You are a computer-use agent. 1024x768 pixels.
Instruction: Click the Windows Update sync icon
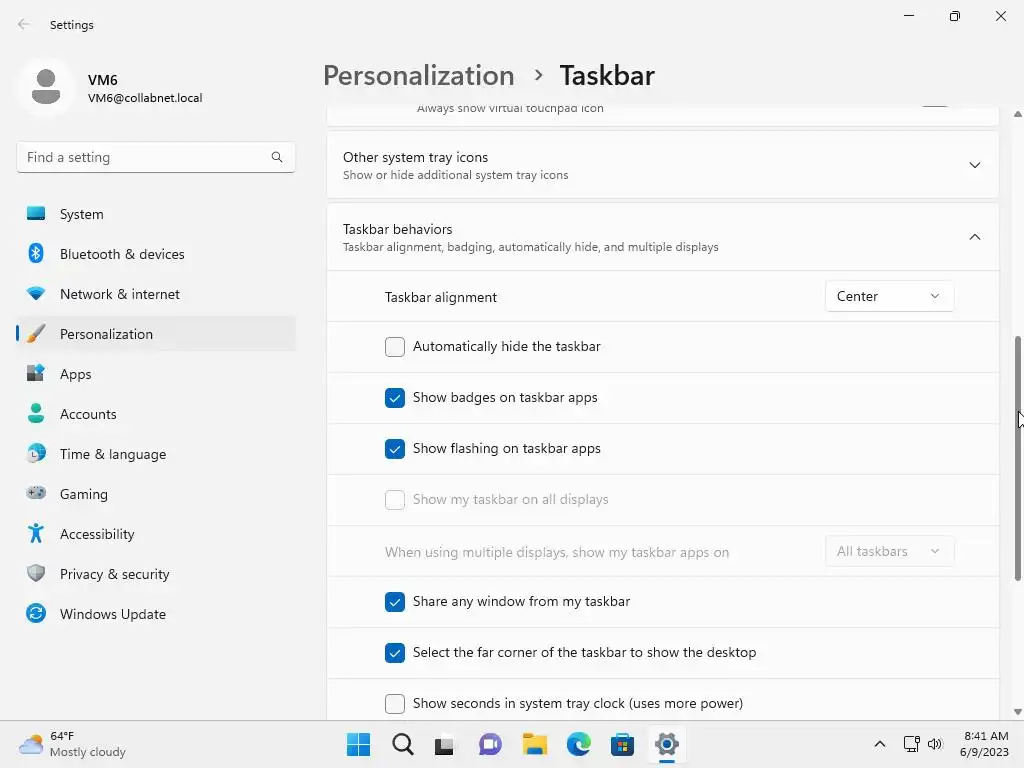click(x=36, y=613)
